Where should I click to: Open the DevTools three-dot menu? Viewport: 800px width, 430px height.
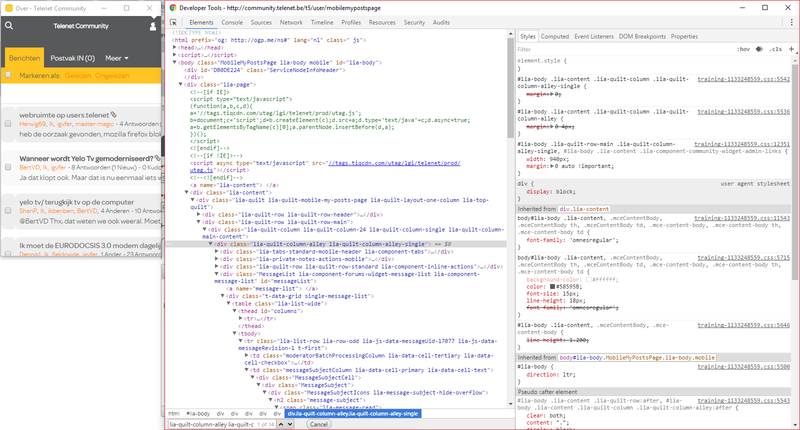792,22
